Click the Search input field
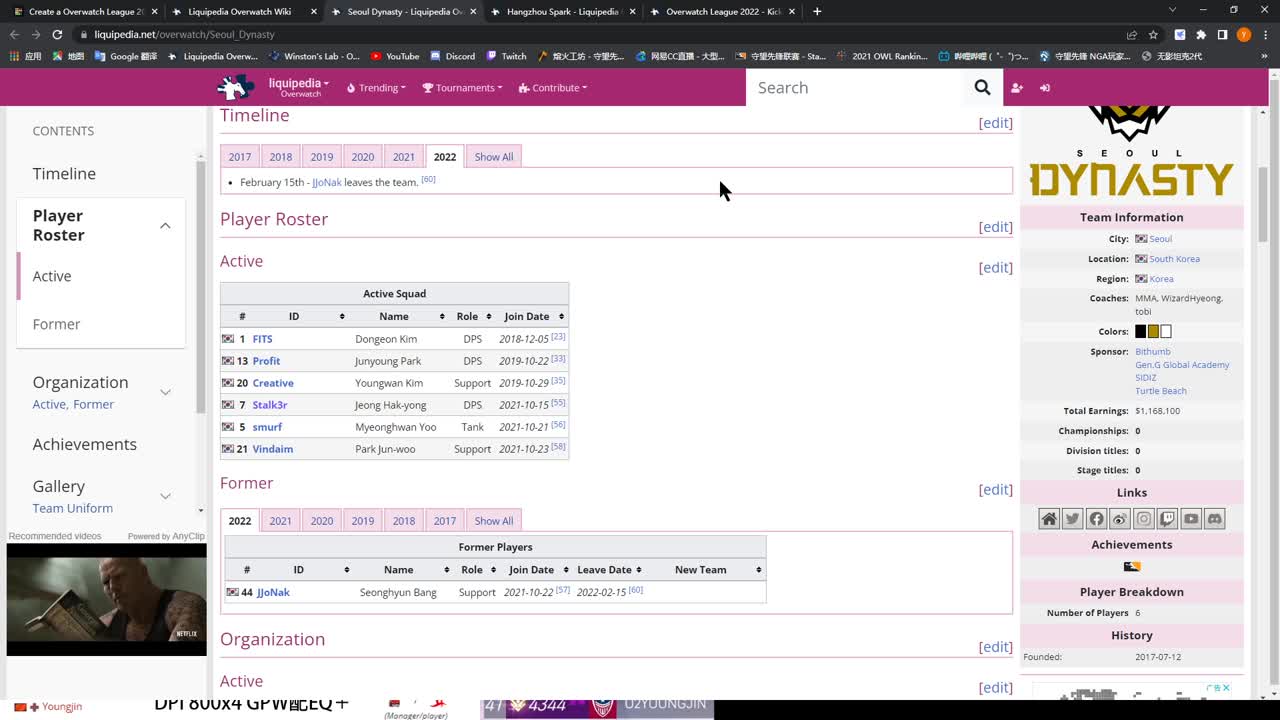Viewport: 1280px width, 720px height. pos(855,88)
